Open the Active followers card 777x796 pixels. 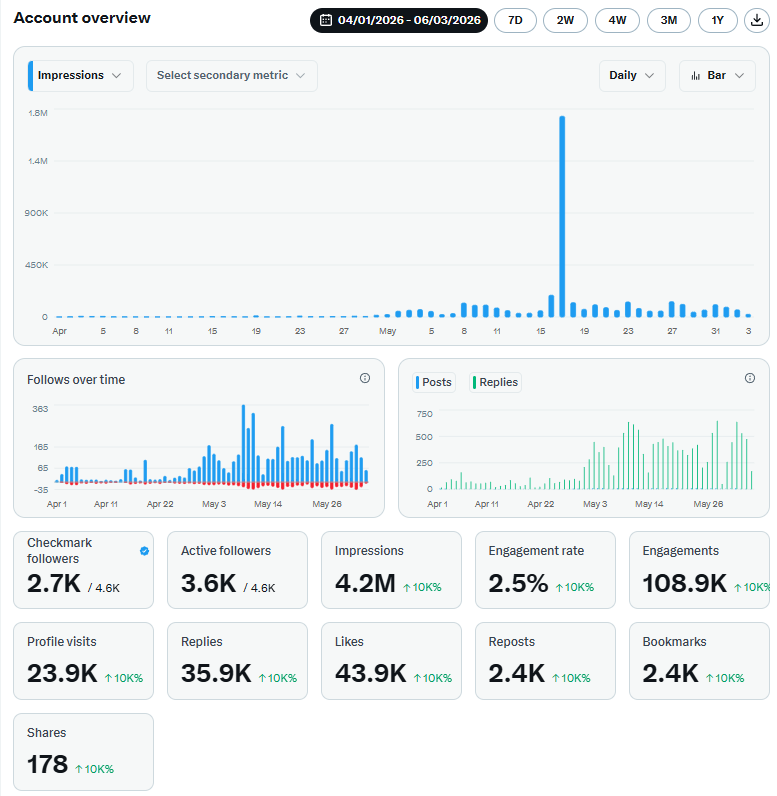pyautogui.click(x=238, y=570)
